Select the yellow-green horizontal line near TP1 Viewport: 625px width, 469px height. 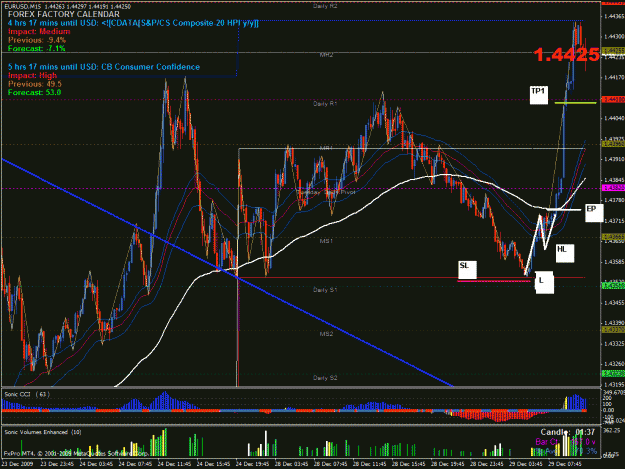point(575,103)
